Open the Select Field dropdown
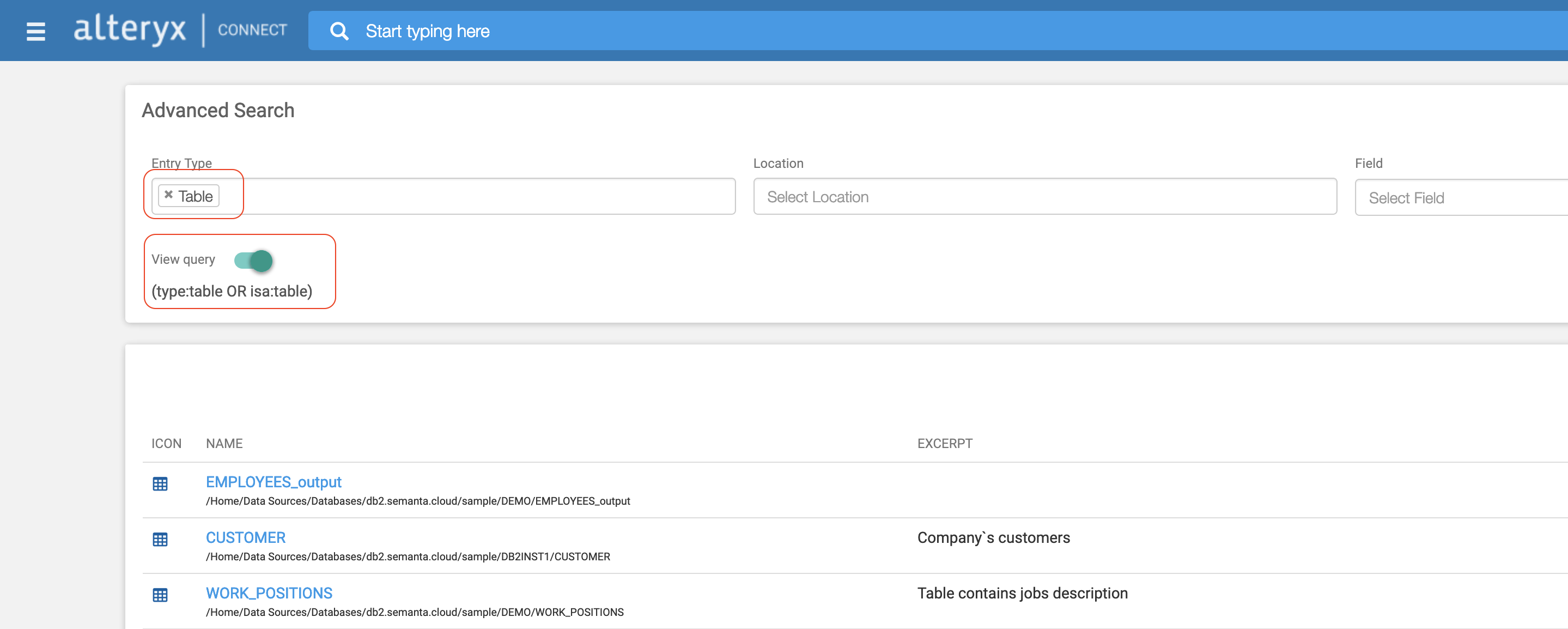The image size is (1568, 629). tap(1461, 197)
